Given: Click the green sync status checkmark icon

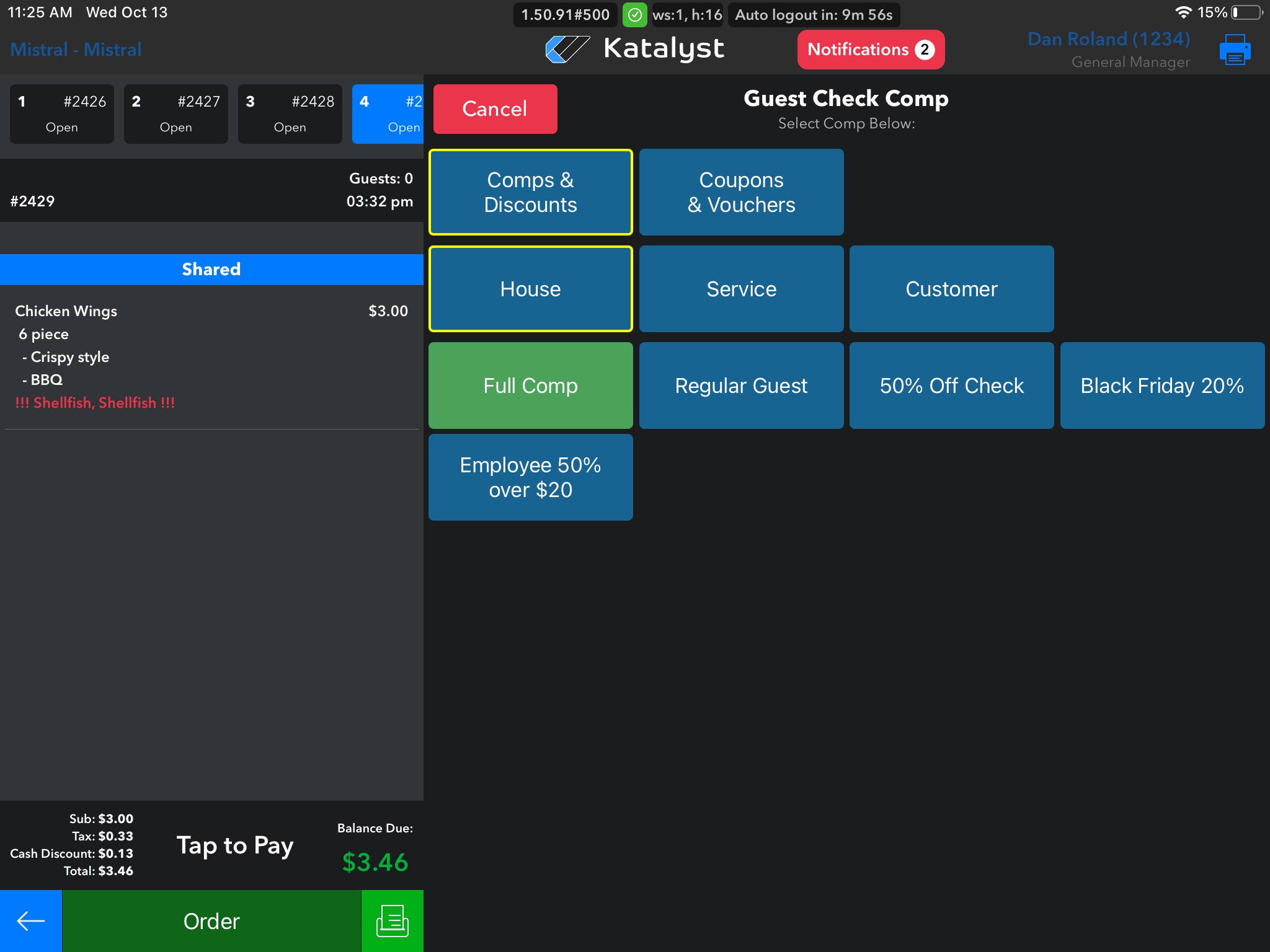Looking at the screenshot, I should [x=634, y=15].
